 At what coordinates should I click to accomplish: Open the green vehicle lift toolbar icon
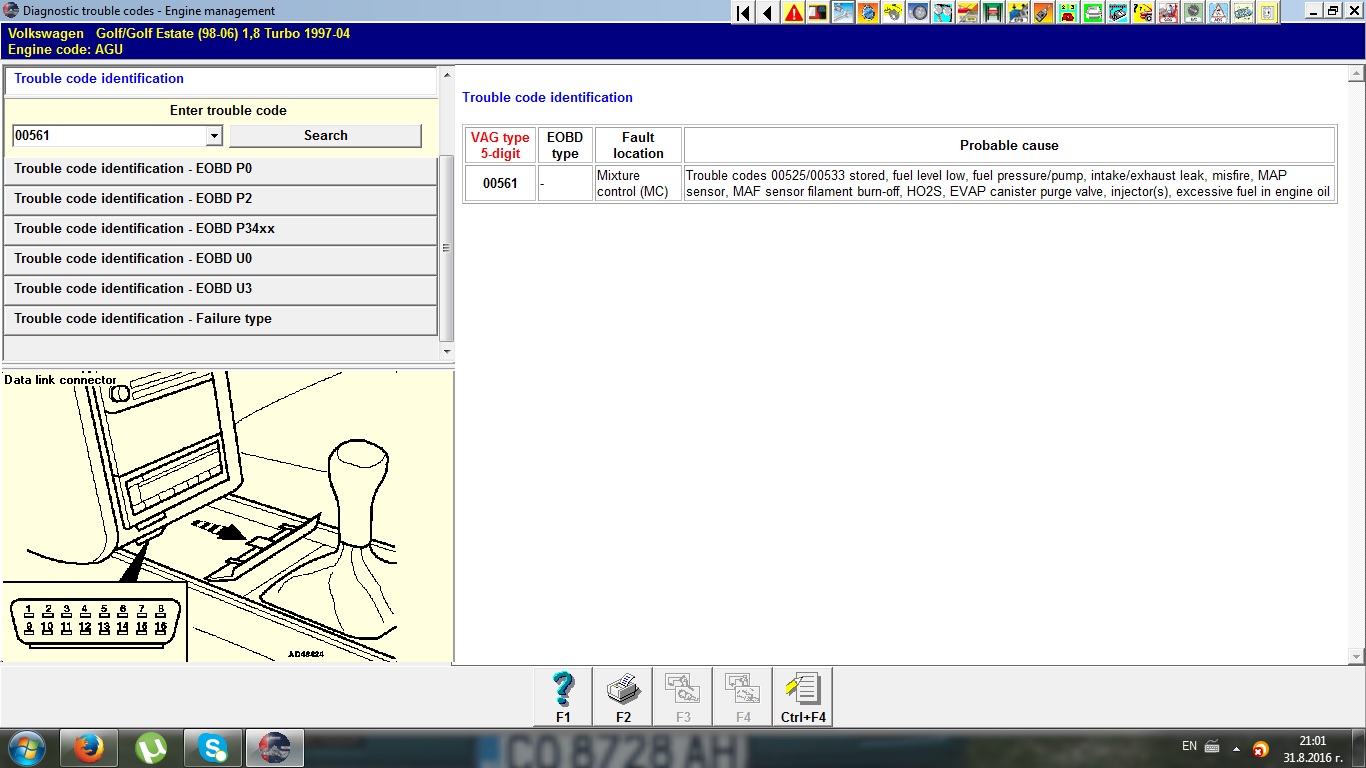(993, 13)
